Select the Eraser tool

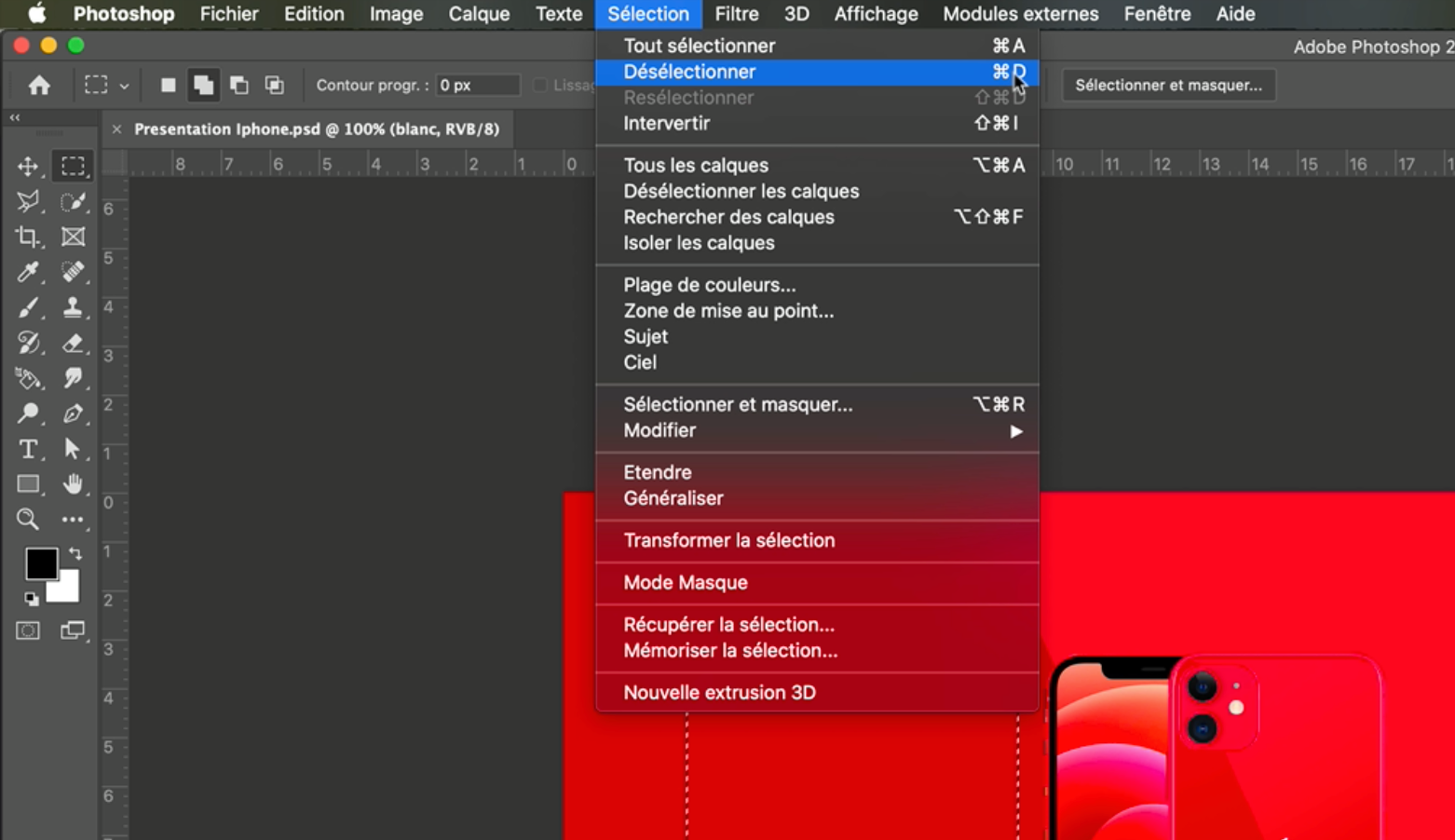[x=73, y=343]
